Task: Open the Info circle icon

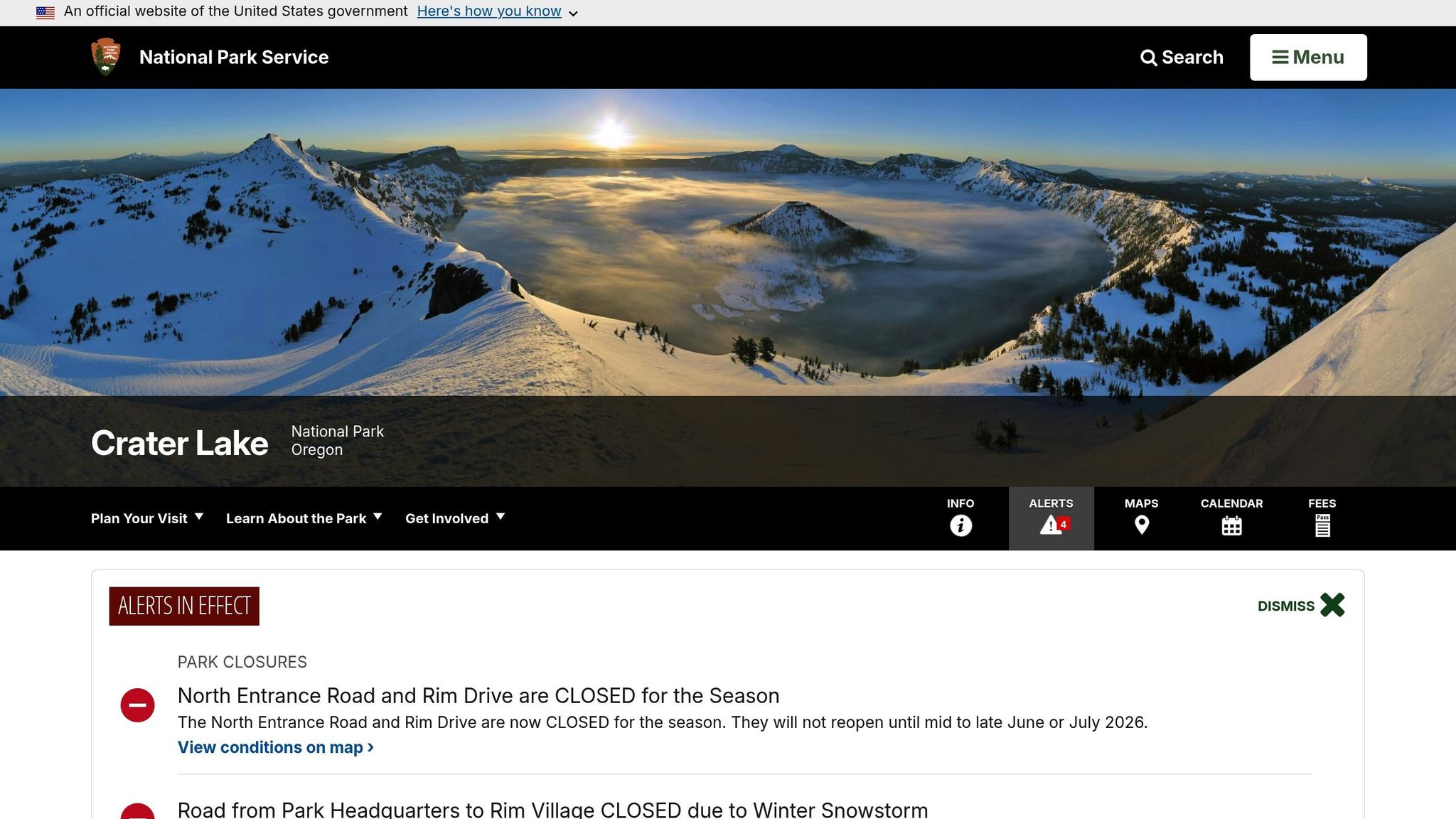Action: click(x=960, y=525)
